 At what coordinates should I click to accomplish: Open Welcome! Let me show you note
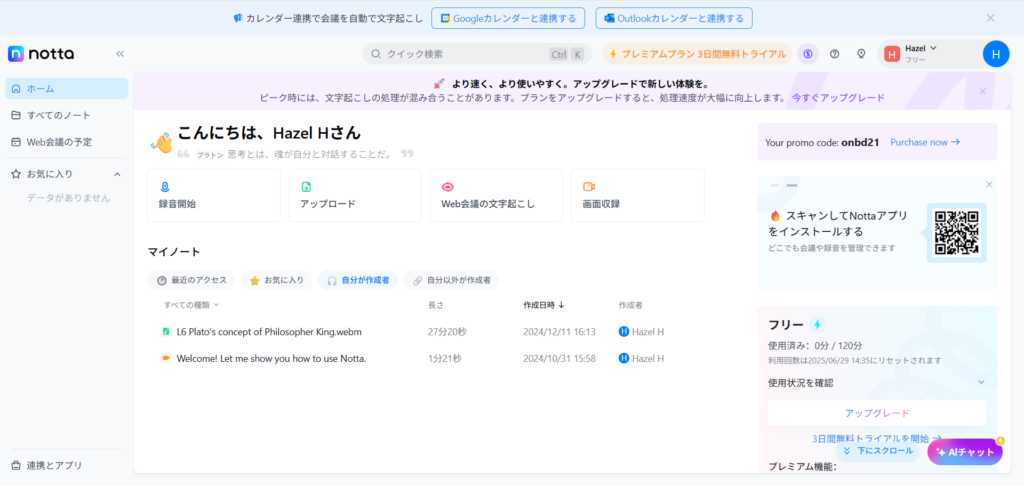coord(271,358)
